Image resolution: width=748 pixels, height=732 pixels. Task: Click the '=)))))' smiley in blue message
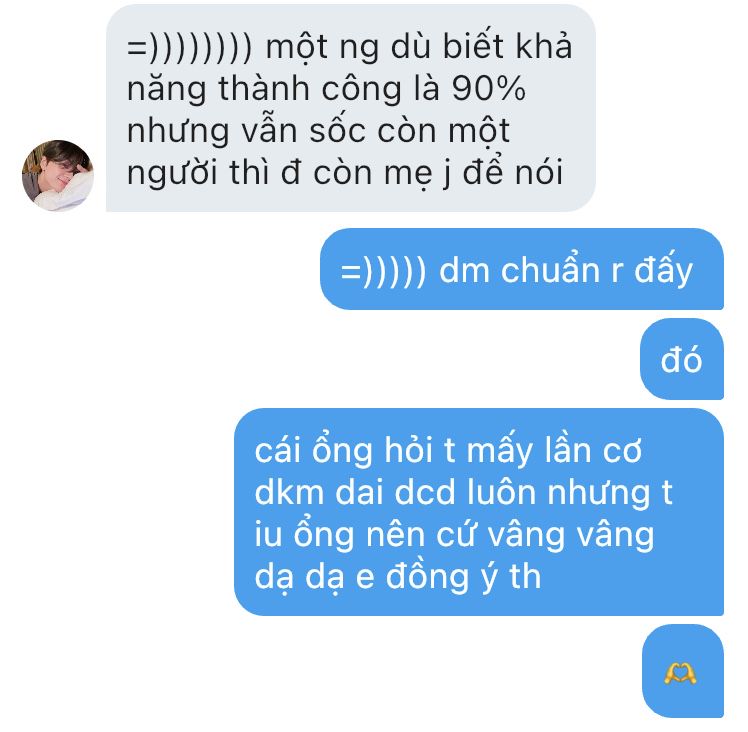pos(384,272)
